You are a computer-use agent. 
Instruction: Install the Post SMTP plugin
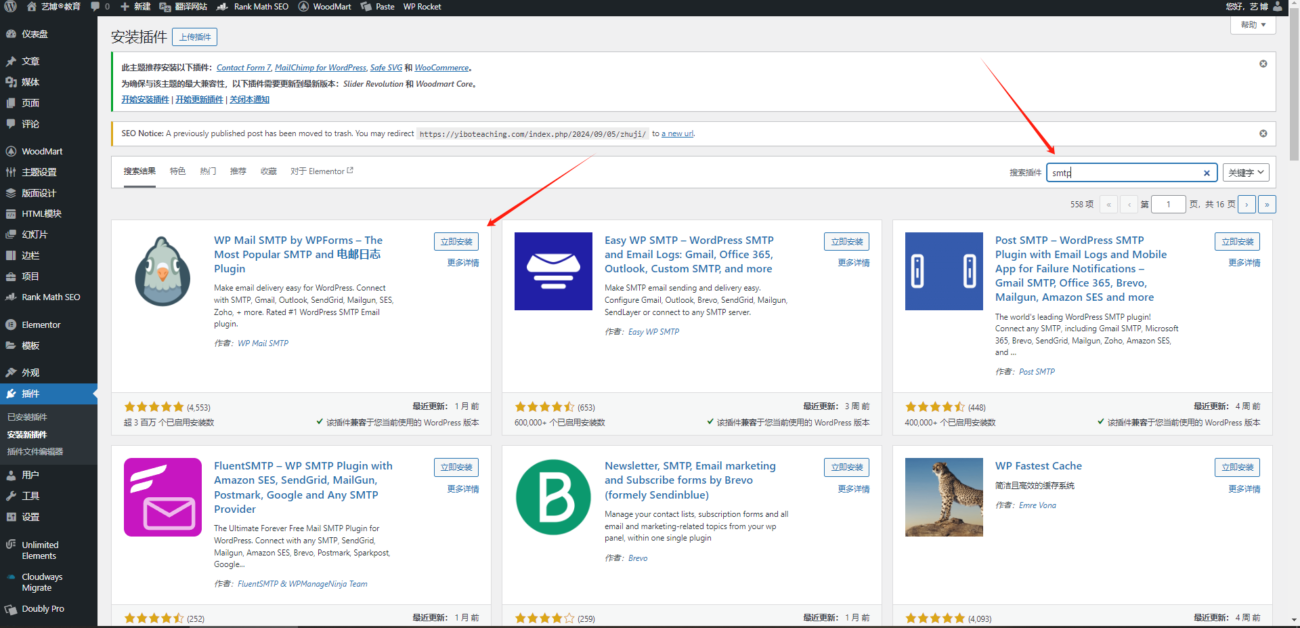pyautogui.click(x=1237, y=241)
